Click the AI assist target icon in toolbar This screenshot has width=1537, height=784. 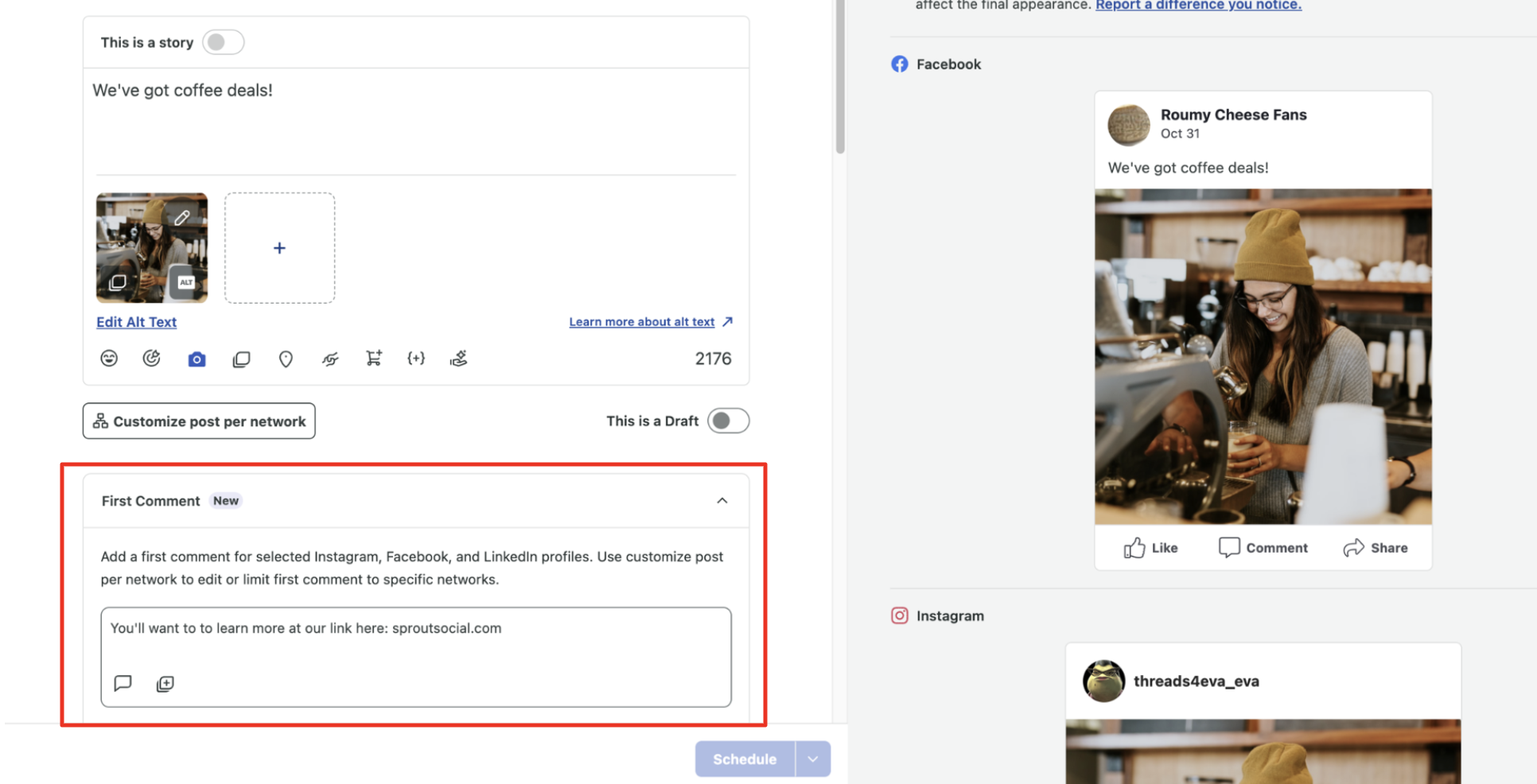click(x=151, y=359)
